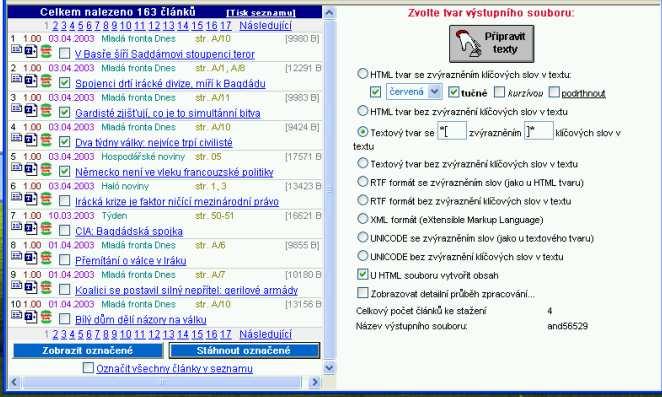Image resolution: width=662 pixels, height=397 pixels.
Task: Click text document T icon in row 3
Action: pos(31,110)
